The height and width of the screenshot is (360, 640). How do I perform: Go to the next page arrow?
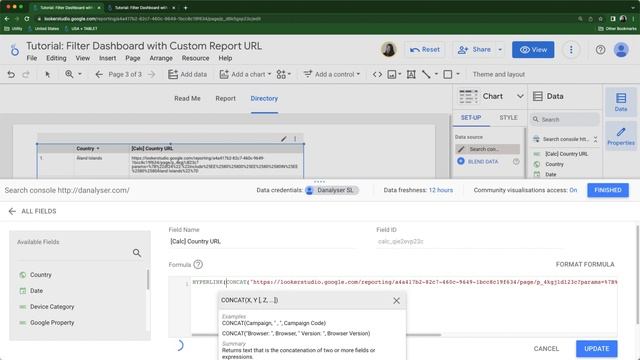(x=151, y=74)
